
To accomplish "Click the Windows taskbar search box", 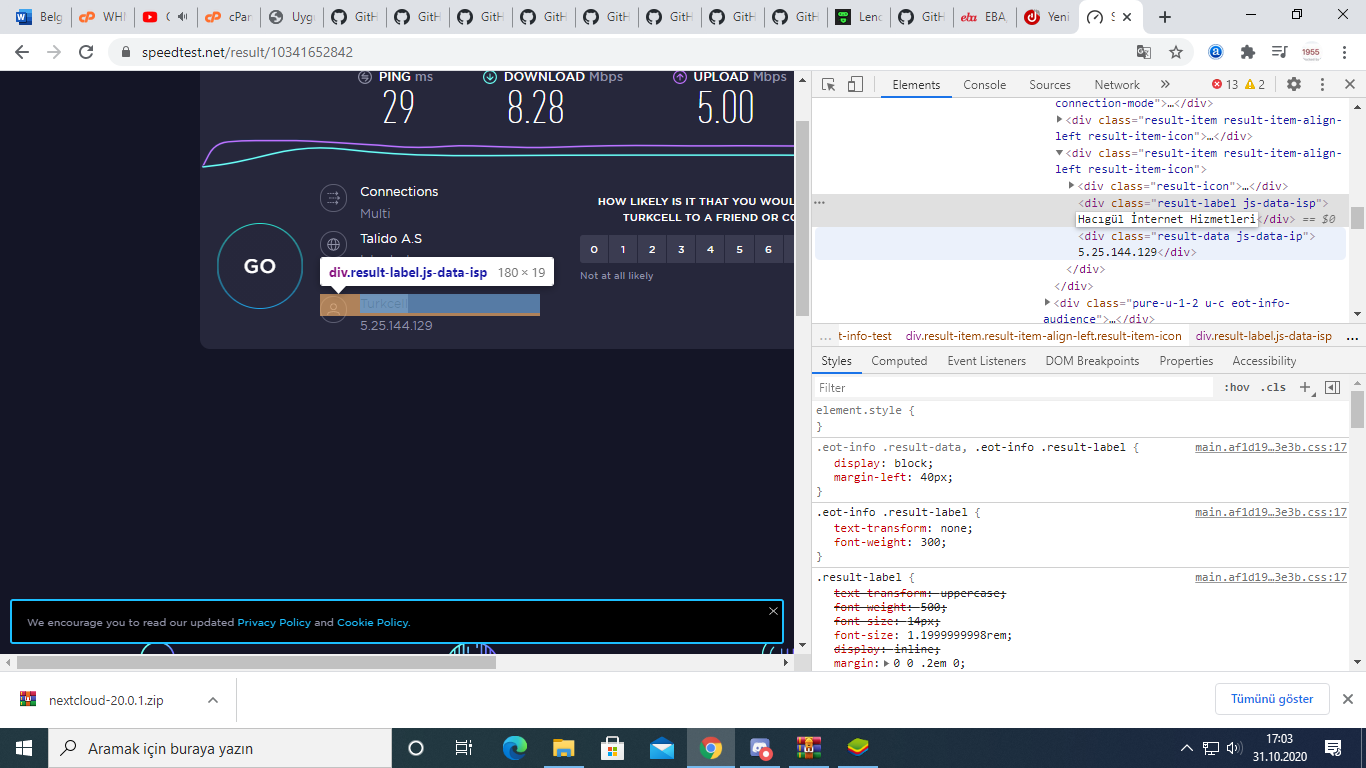I will click(x=218, y=748).
